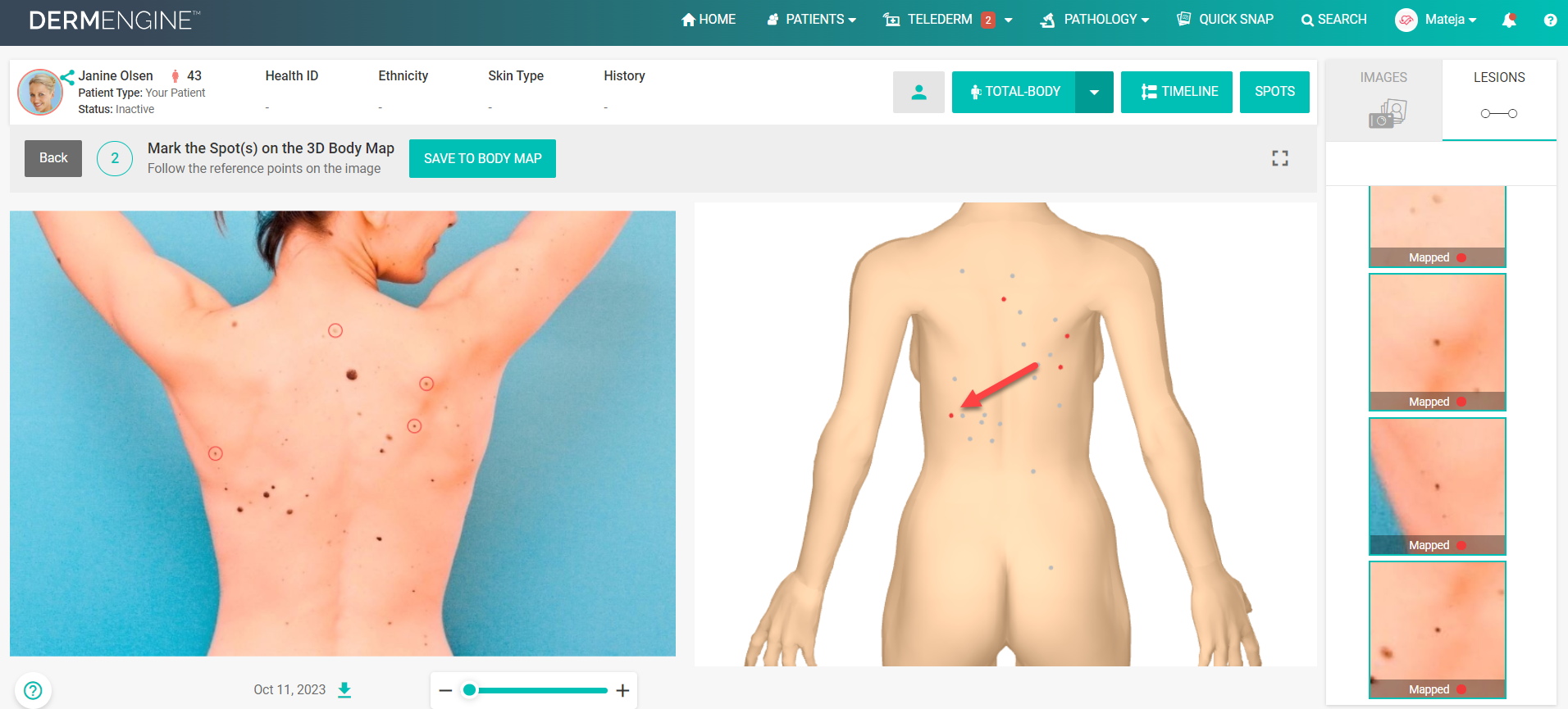Open the help circle at bottom left

[33, 690]
